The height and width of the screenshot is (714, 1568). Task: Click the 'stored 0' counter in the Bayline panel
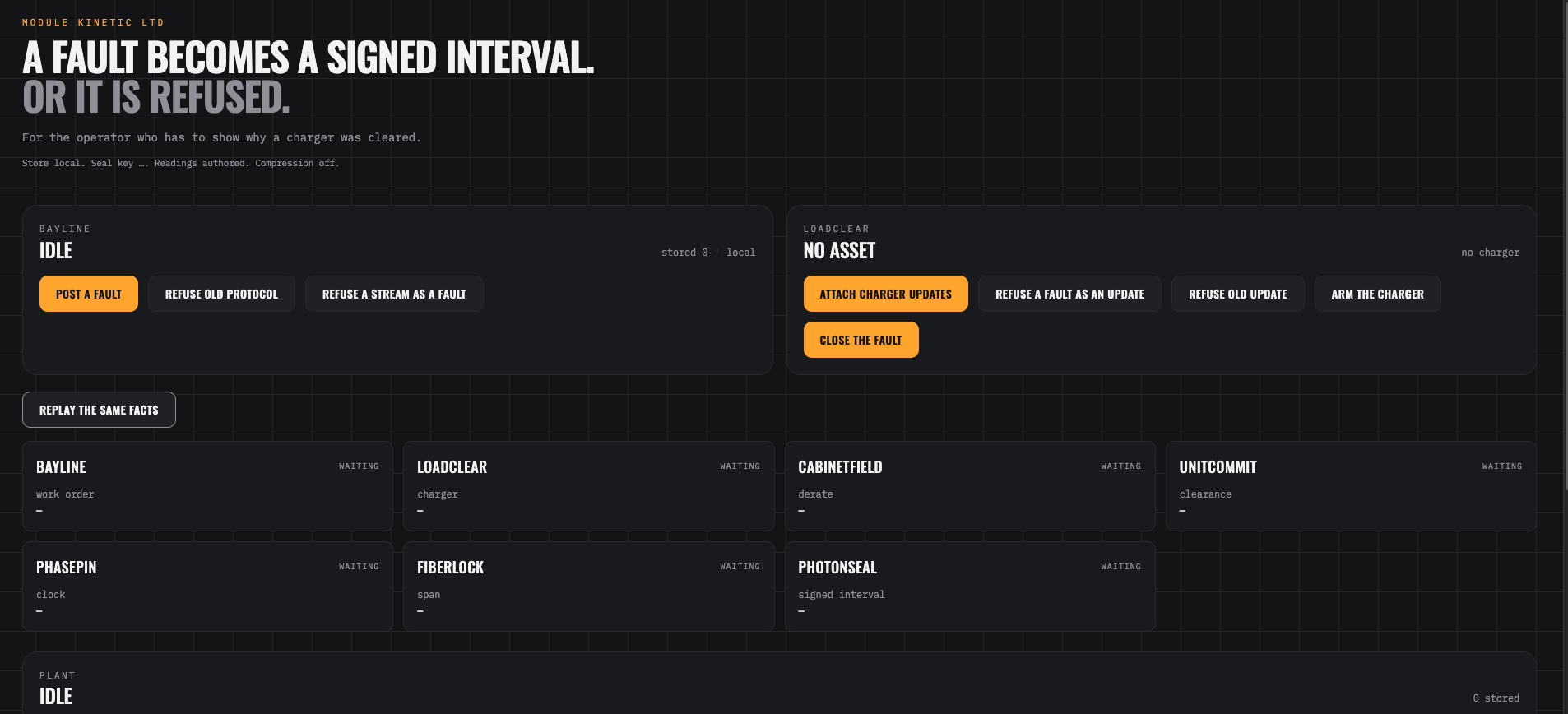tap(684, 253)
